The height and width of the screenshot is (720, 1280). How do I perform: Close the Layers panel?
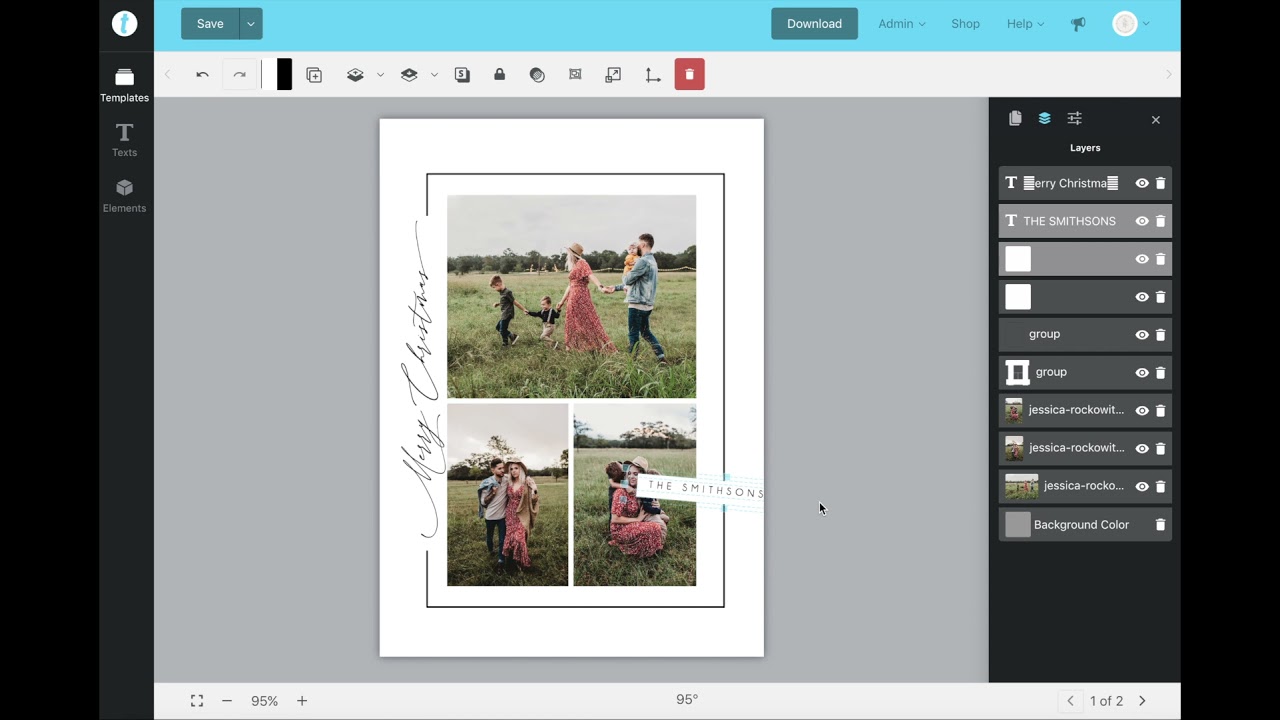pyautogui.click(x=1156, y=120)
